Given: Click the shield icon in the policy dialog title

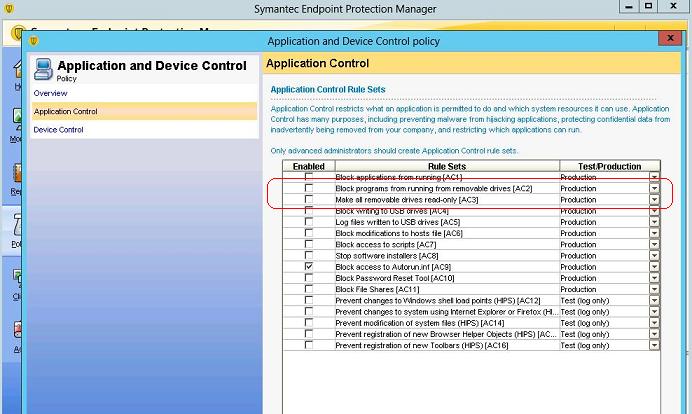Looking at the screenshot, I should tap(34, 41).
